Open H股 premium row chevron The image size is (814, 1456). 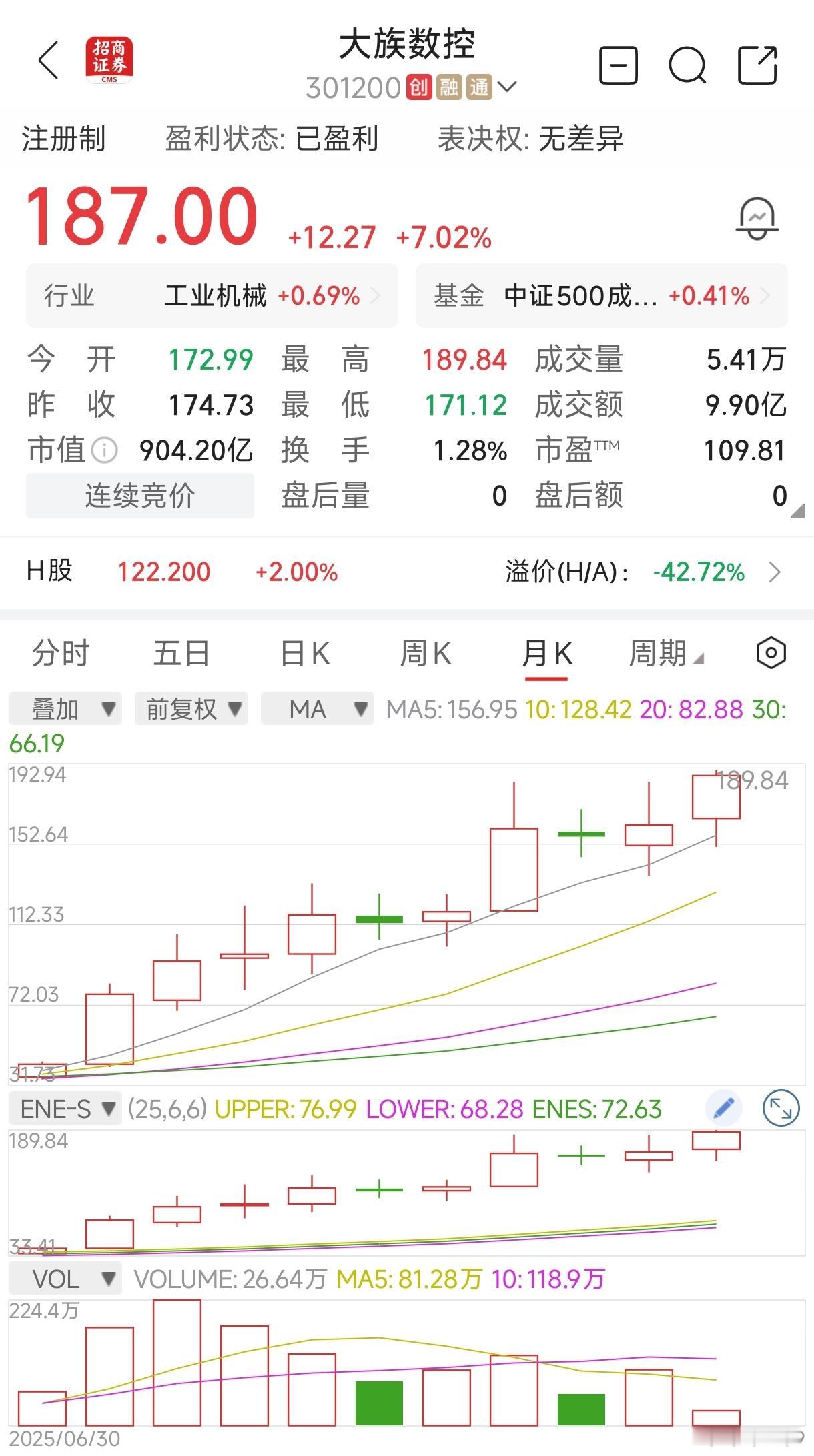[x=775, y=572]
